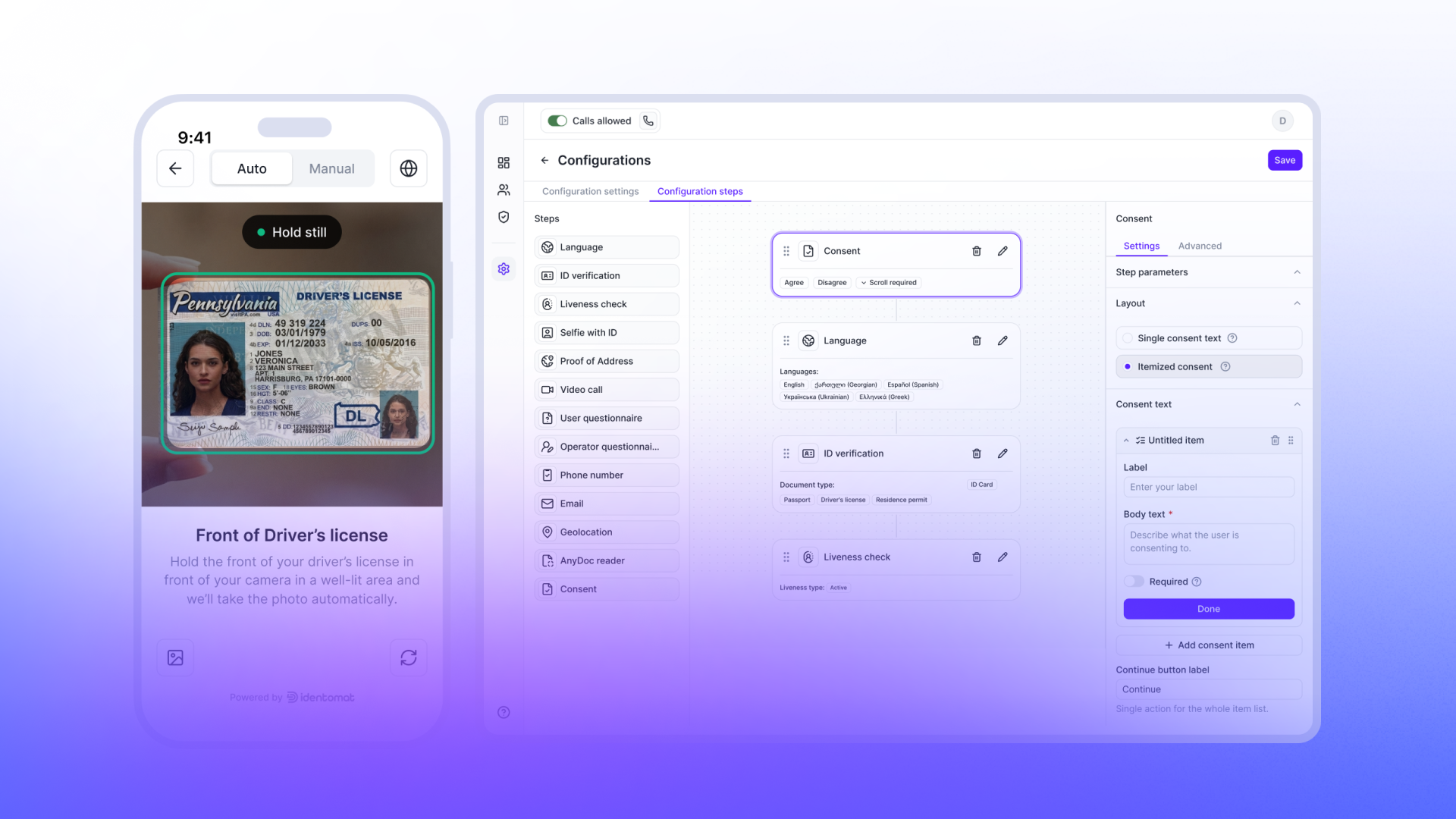
Task: Switch phone capture to Manual mode
Action: pyautogui.click(x=331, y=168)
